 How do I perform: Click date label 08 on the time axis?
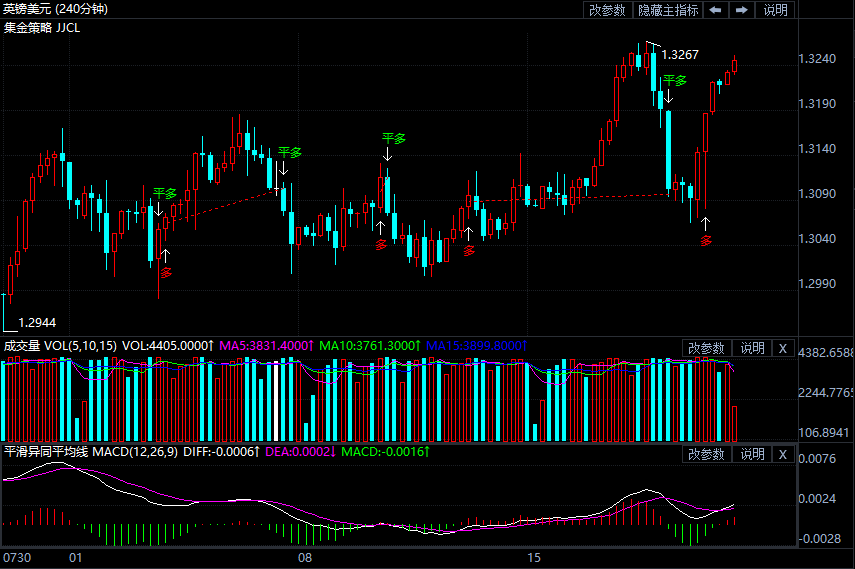(306, 557)
